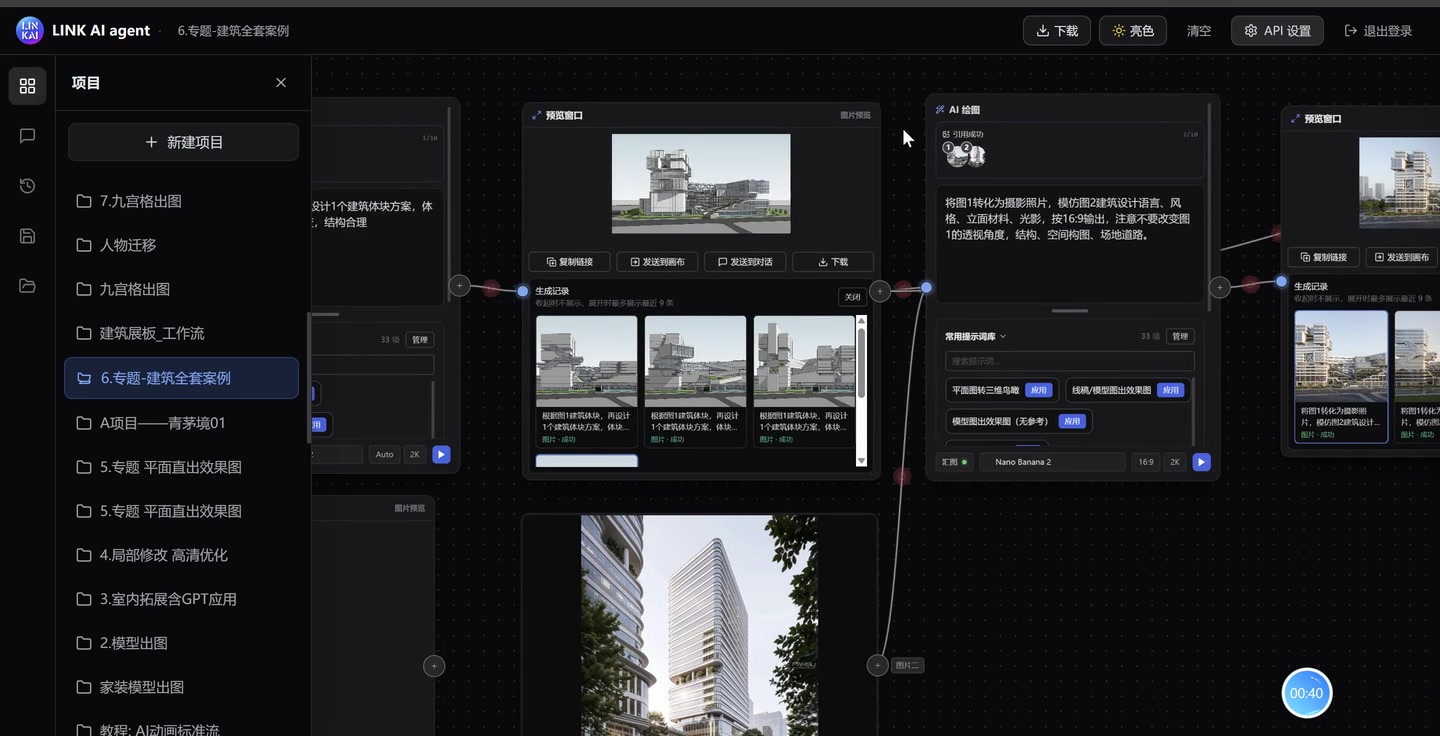The width and height of the screenshot is (1440, 736).
Task: Click the first thumbnail in 生成记录
Action: pyautogui.click(x=587, y=361)
